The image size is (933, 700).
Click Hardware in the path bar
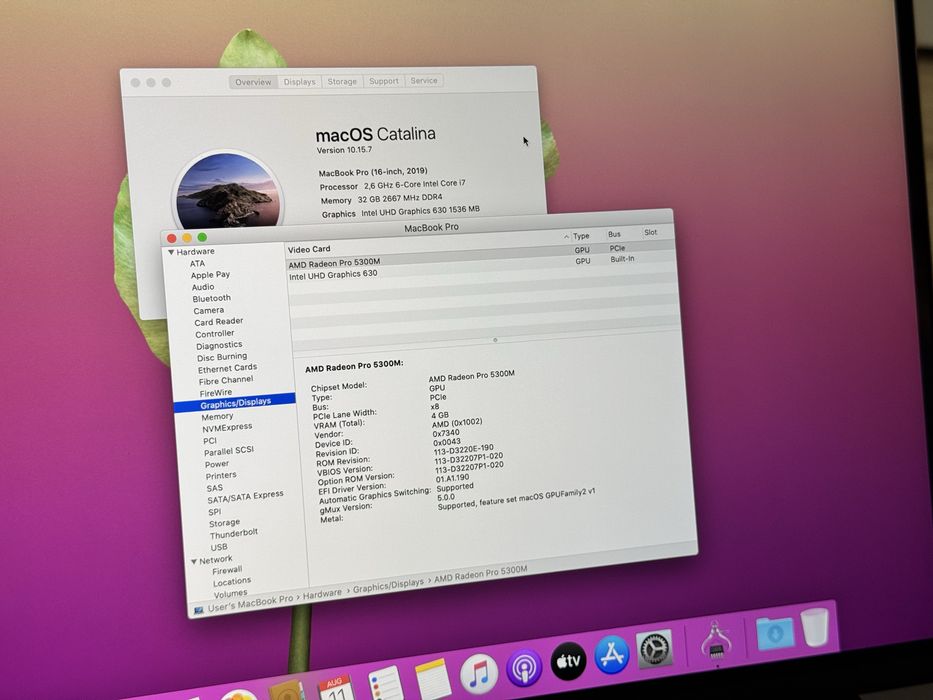tap(322, 595)
